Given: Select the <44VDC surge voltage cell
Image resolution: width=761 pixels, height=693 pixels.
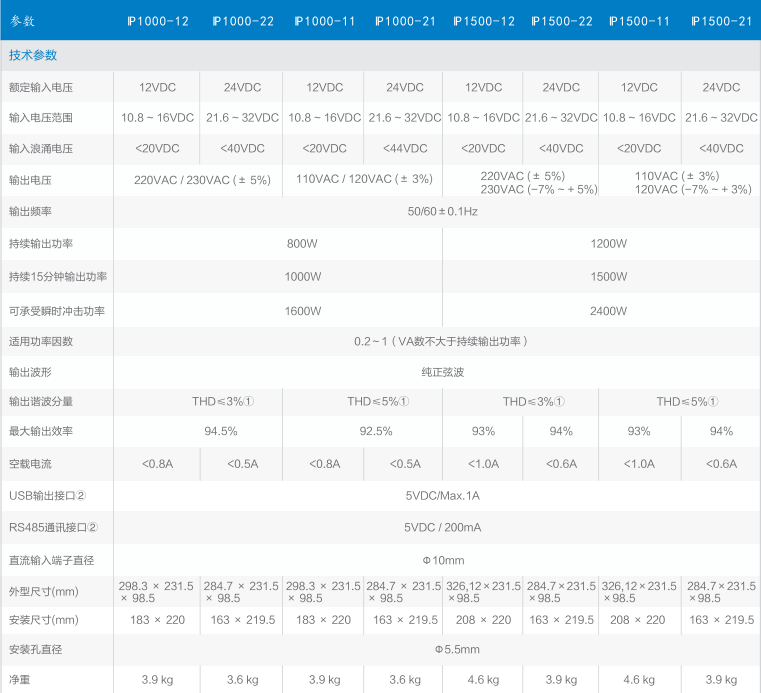Looking at the screenshot, I should click(x=404, y=148).
